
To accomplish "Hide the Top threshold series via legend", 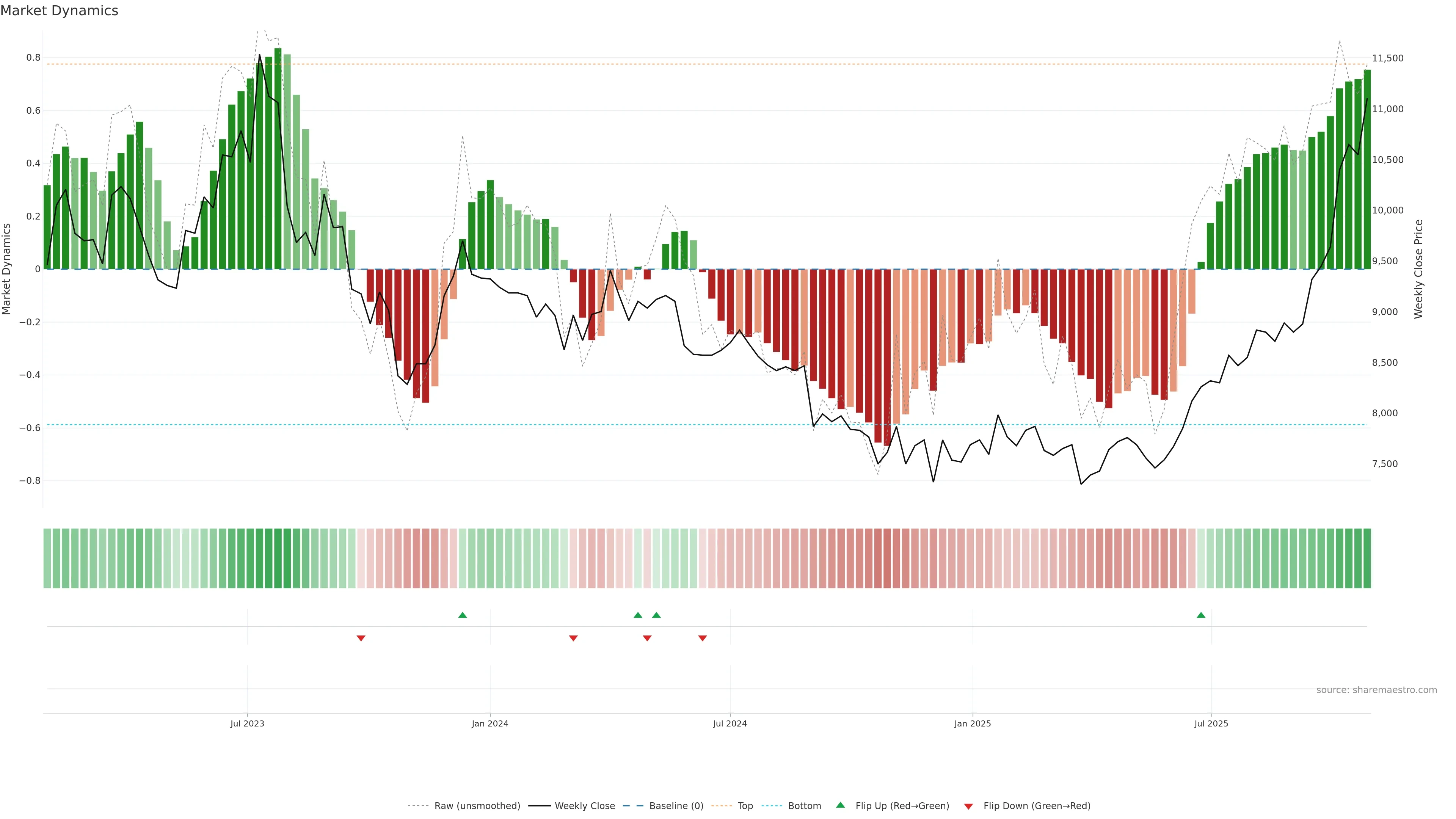I will click(745, 806).
